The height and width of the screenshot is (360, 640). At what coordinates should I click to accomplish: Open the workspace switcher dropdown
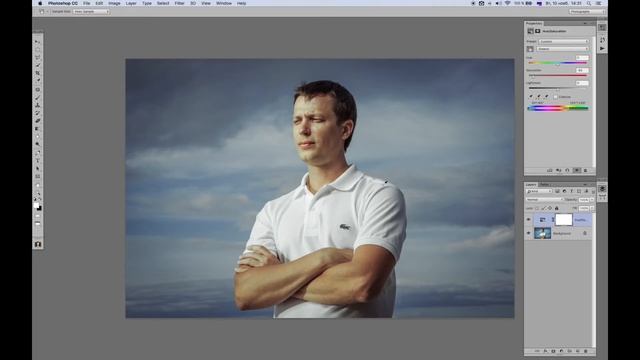pyautogui.click(x=587, y=11)
